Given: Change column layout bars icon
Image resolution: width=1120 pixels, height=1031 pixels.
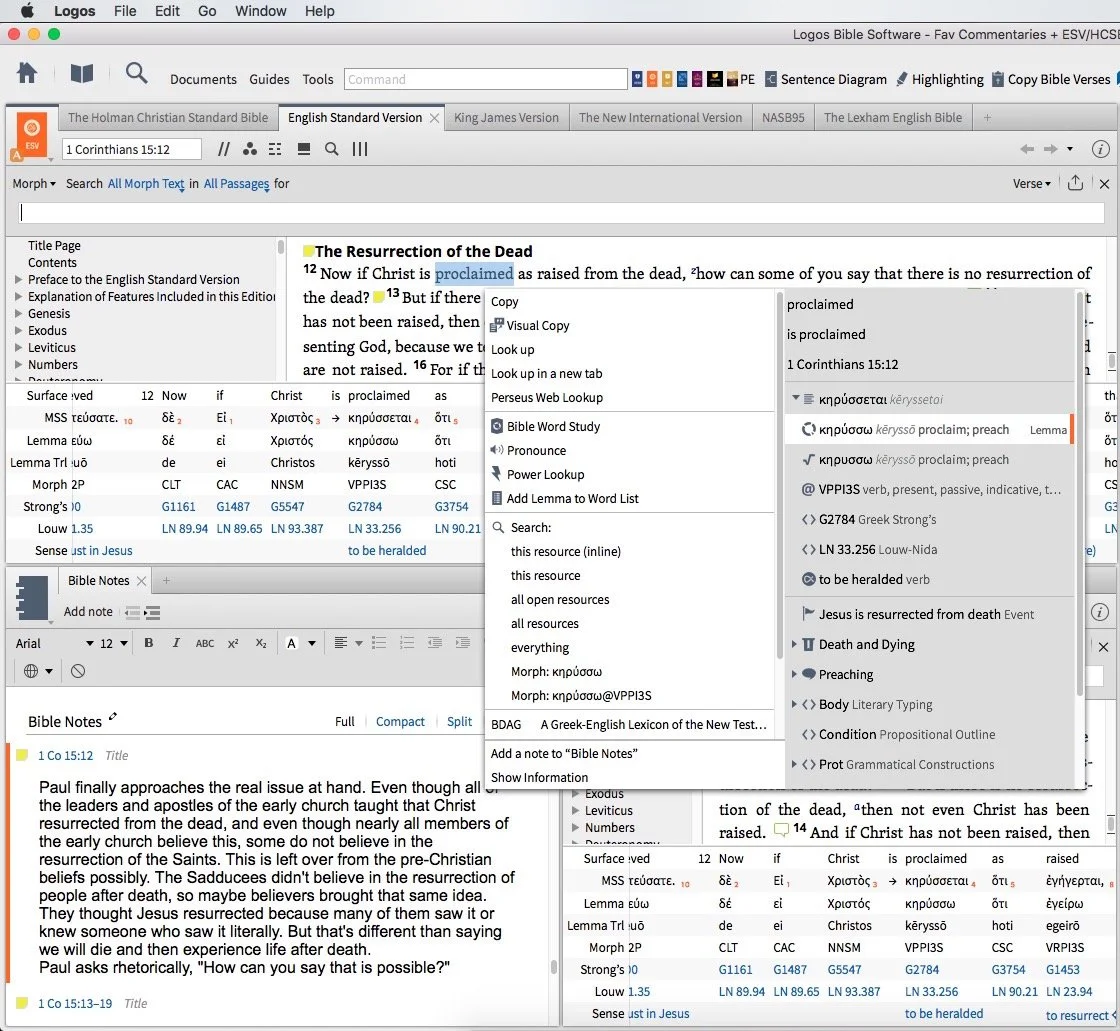Looking at the screenshot, I should [x=360, y=149].
